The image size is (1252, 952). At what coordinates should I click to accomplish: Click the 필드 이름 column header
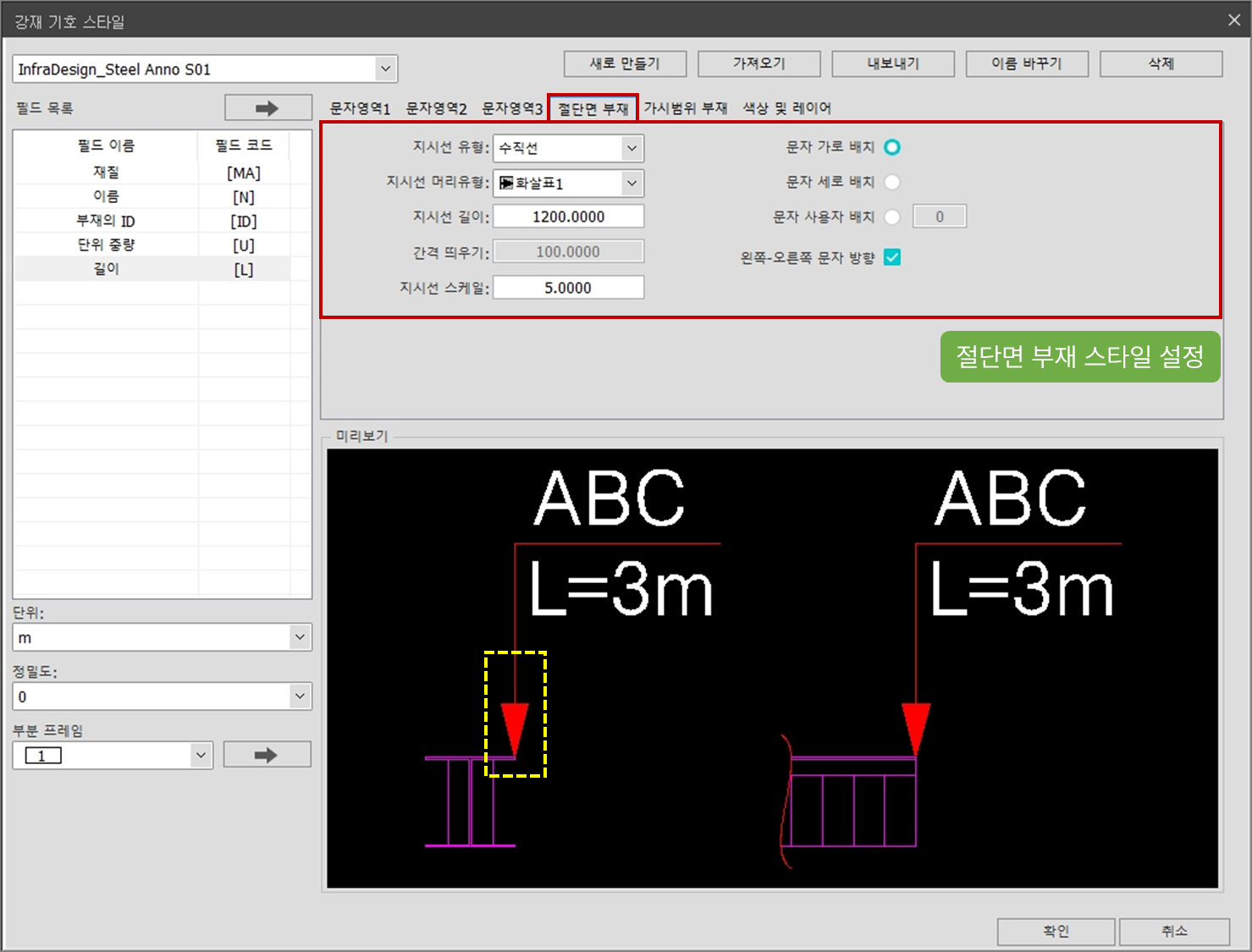106,146
